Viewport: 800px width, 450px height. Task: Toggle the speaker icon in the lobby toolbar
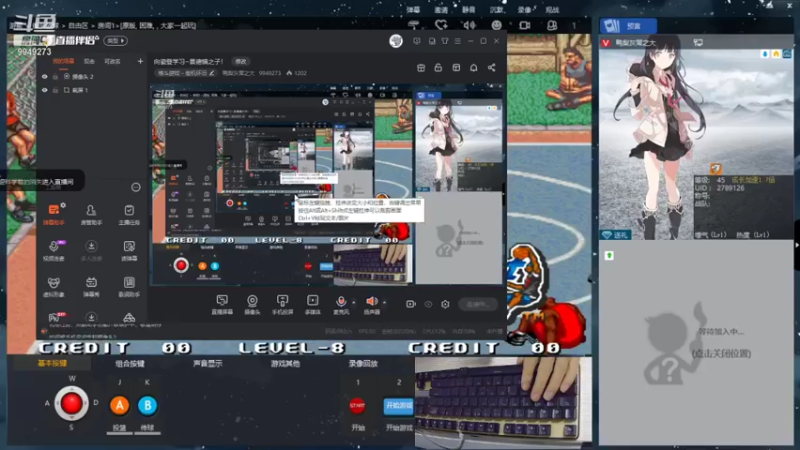469,24
